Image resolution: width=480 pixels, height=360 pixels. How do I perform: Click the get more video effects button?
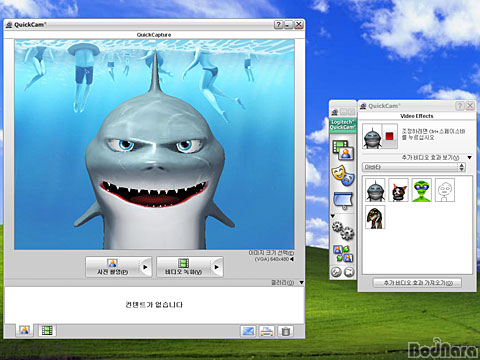pyautogui.click(x=417, y=283)
